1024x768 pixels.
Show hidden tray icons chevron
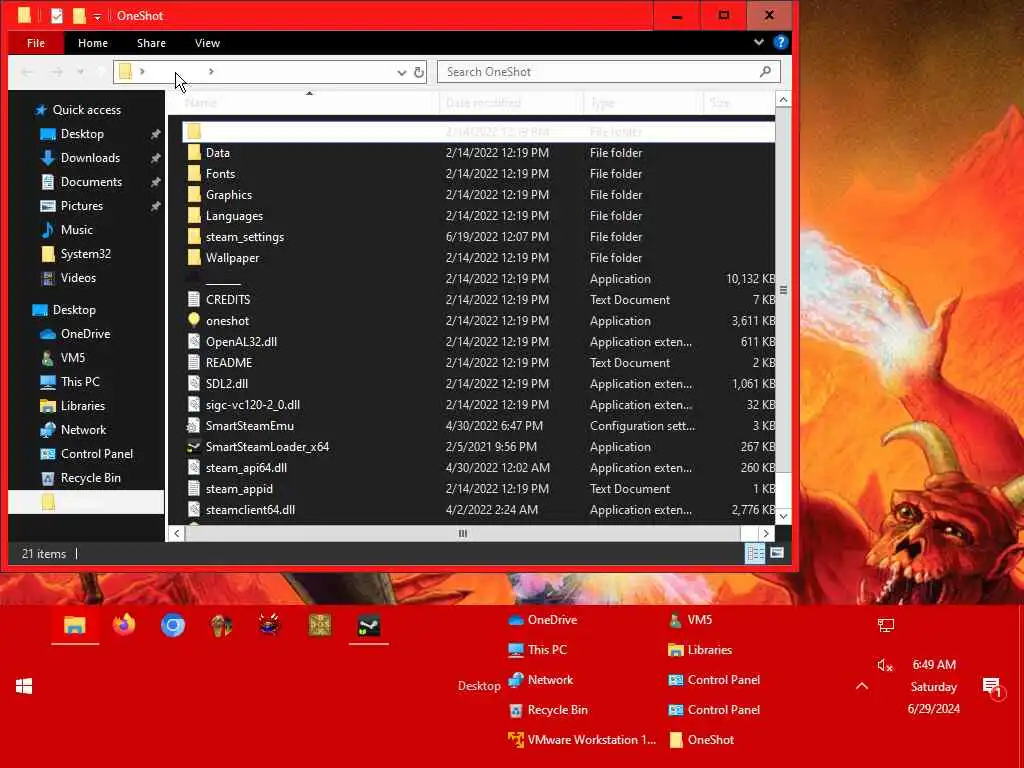[x=861, y=686]
